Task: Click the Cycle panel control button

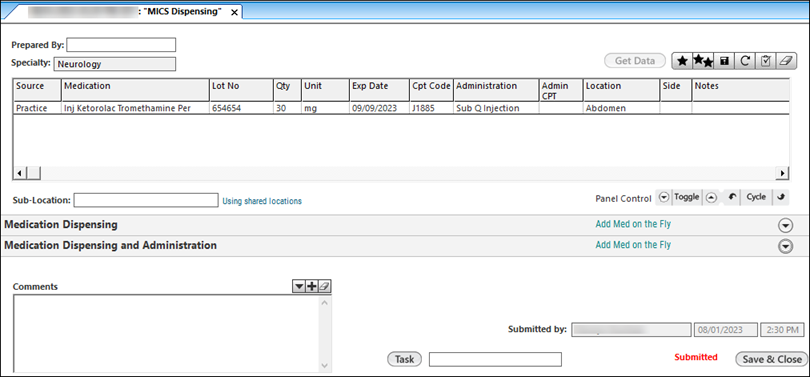Action: point(756,197)
